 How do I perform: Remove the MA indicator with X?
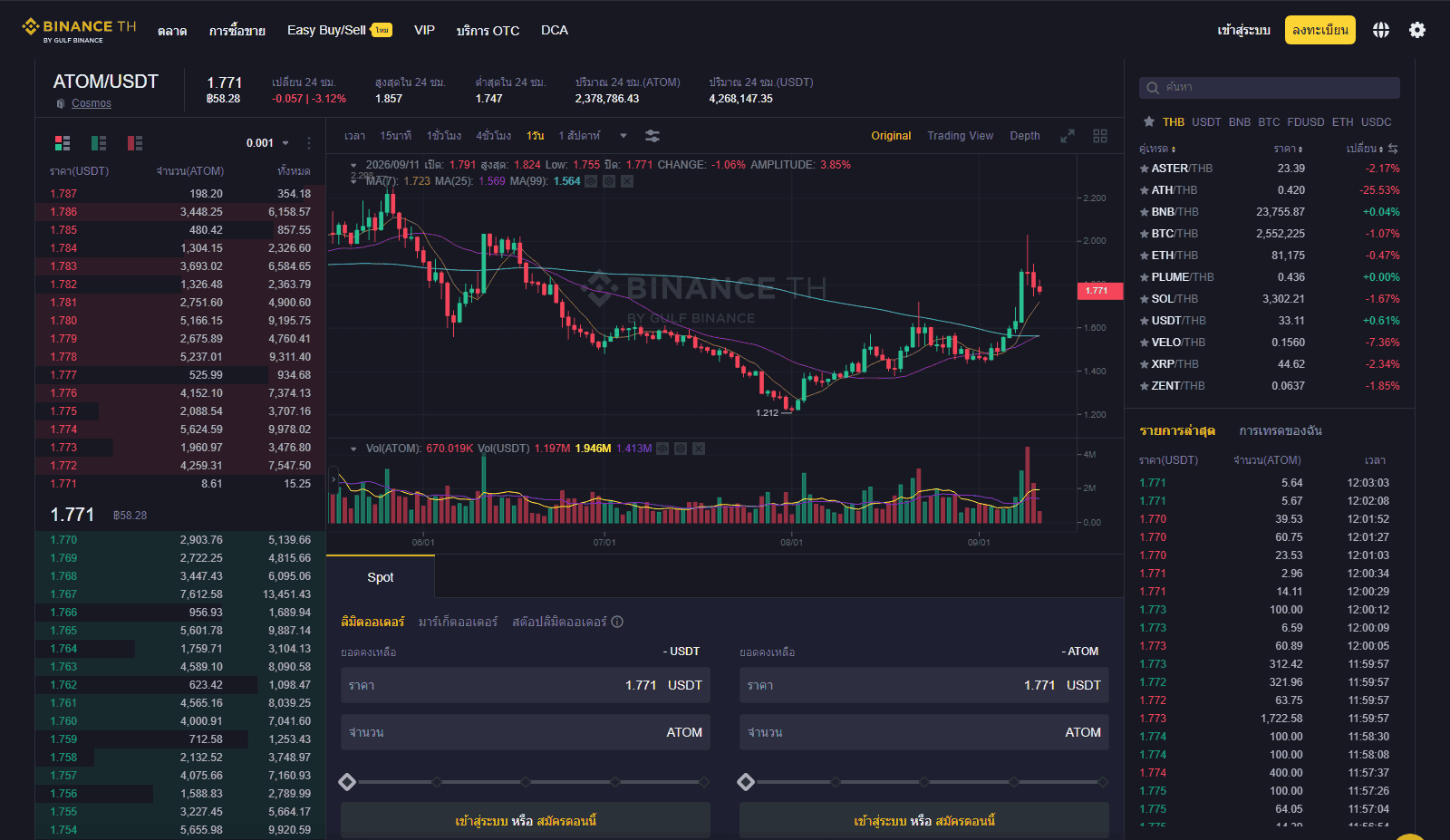pos(627,181)
